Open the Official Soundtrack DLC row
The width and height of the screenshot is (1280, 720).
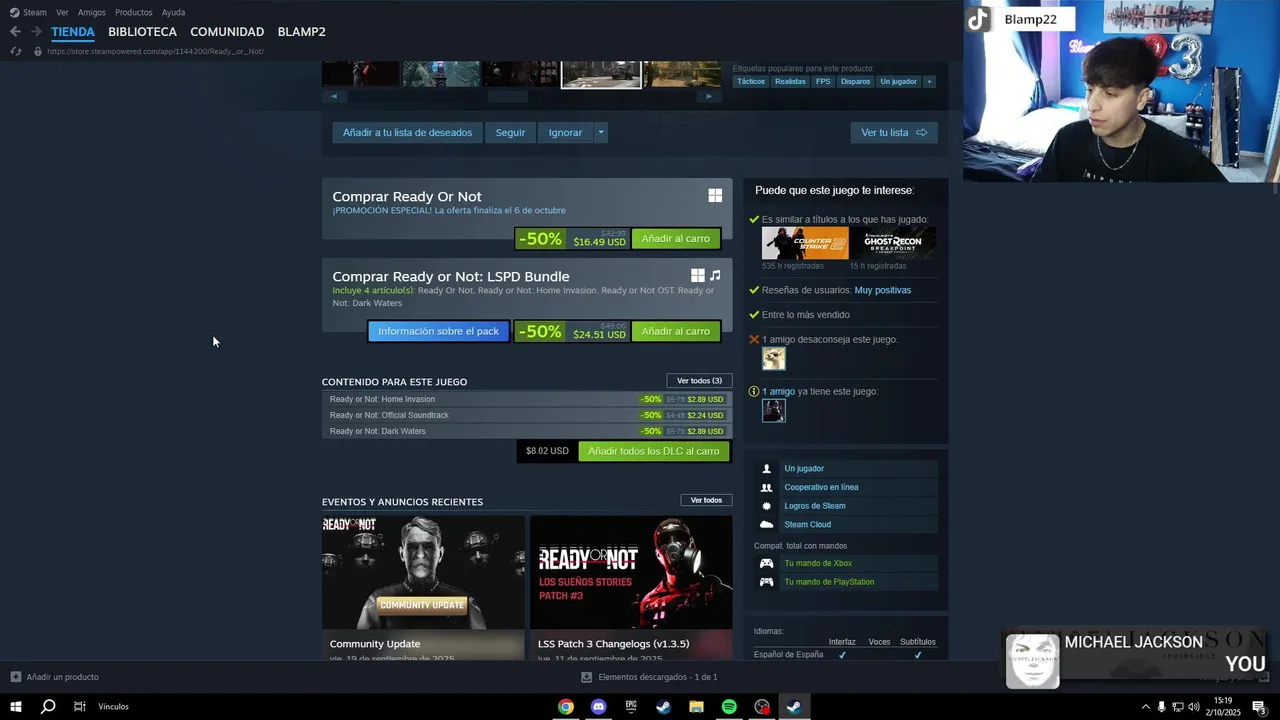[527, 415]
